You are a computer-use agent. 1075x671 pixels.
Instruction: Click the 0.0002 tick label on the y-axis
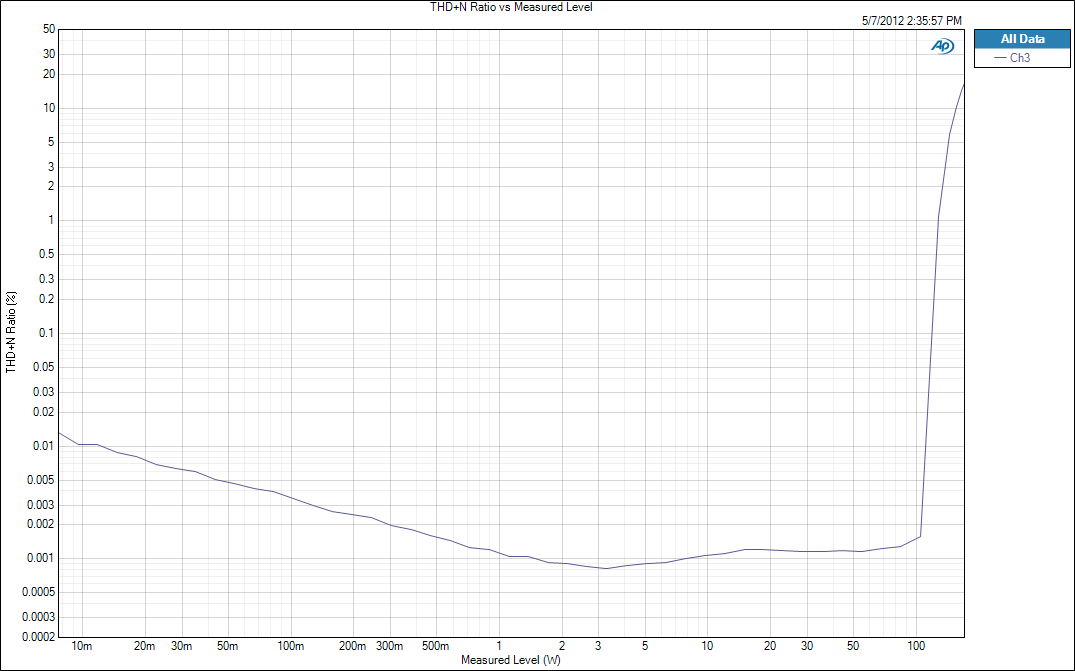click(x=38, y=637)
